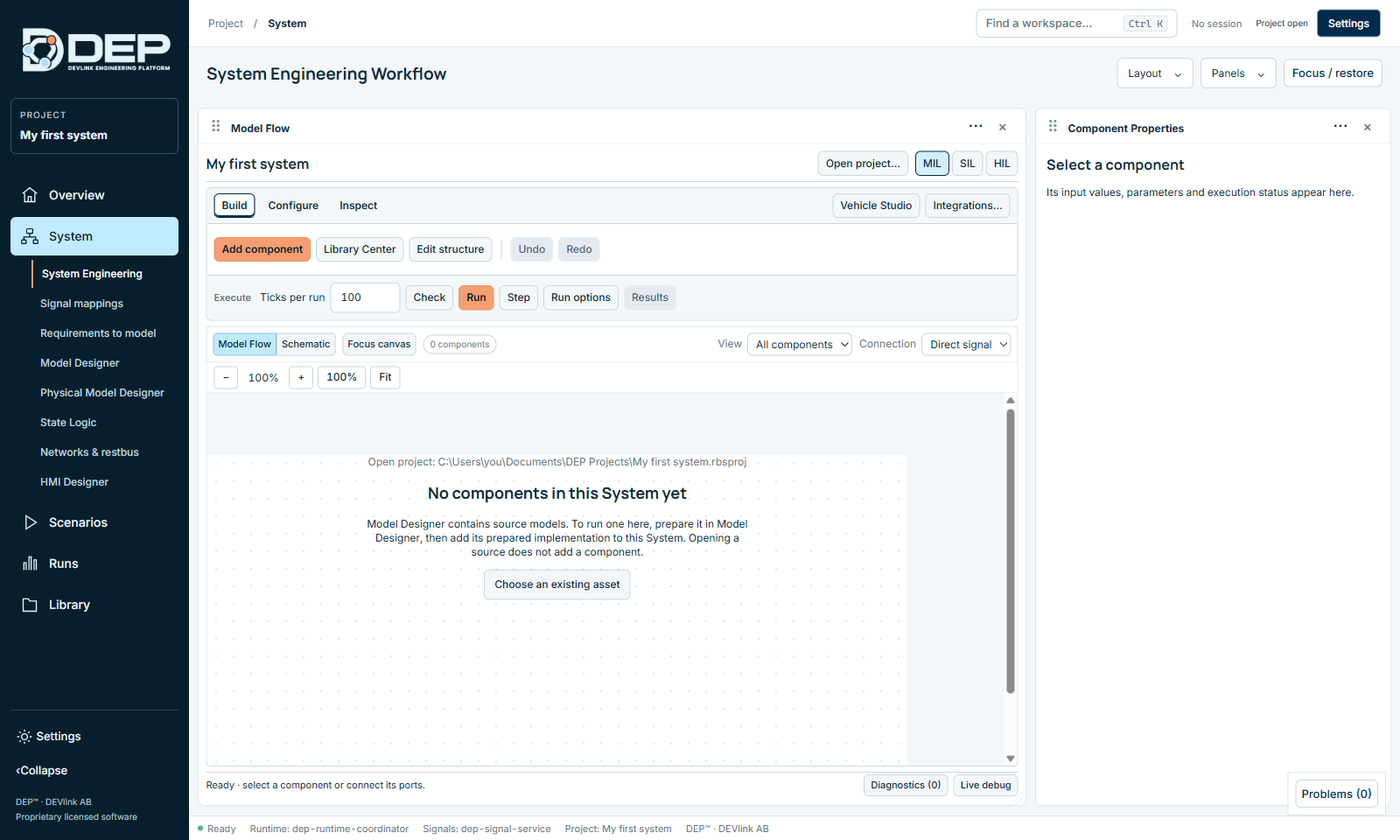1400x840 pixels.
Task: Click the canvas vertical scrollbar thumb
Action: click(x=1011, y=551)
